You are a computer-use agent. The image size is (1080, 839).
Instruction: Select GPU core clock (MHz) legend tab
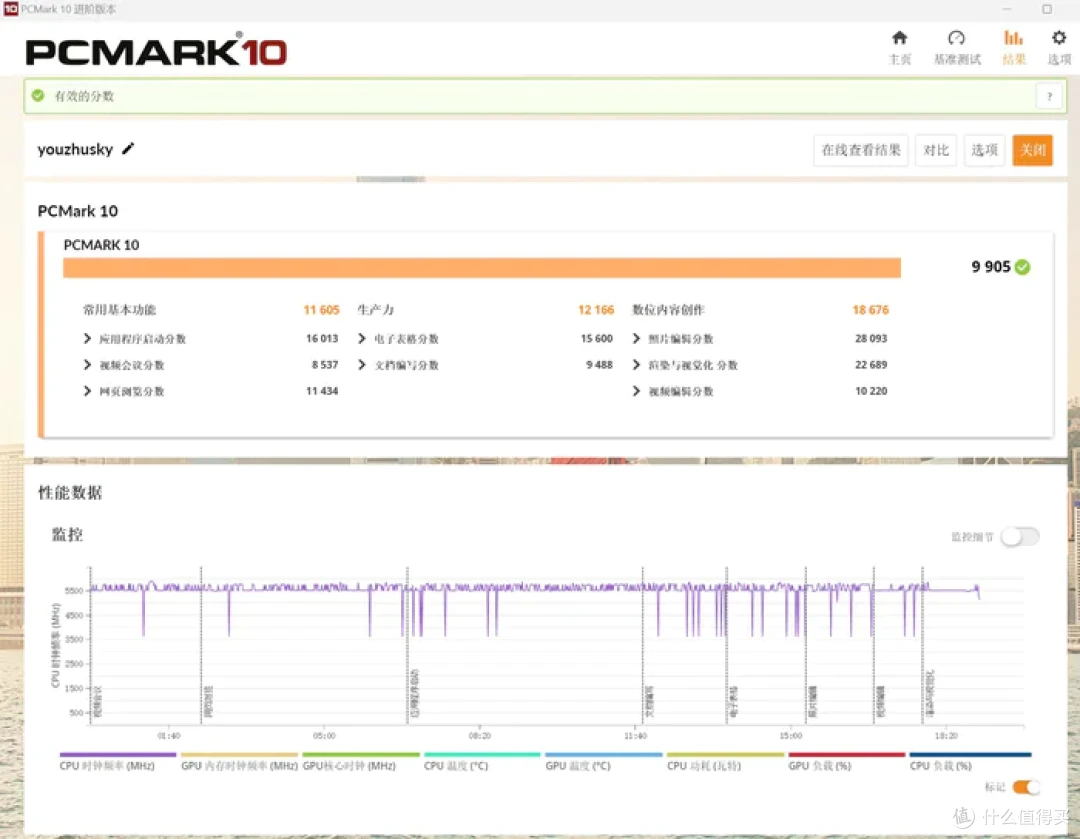click(x=360, y=761)
